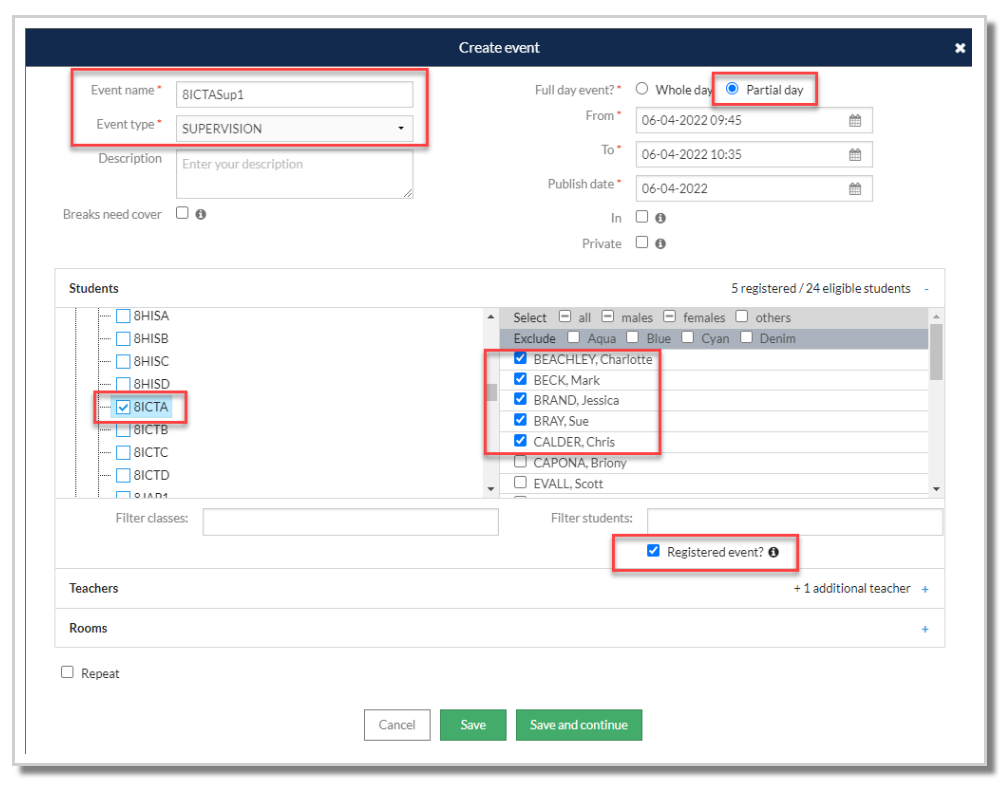
Task: Close the Create event dialog
Action: click(960, 48)
